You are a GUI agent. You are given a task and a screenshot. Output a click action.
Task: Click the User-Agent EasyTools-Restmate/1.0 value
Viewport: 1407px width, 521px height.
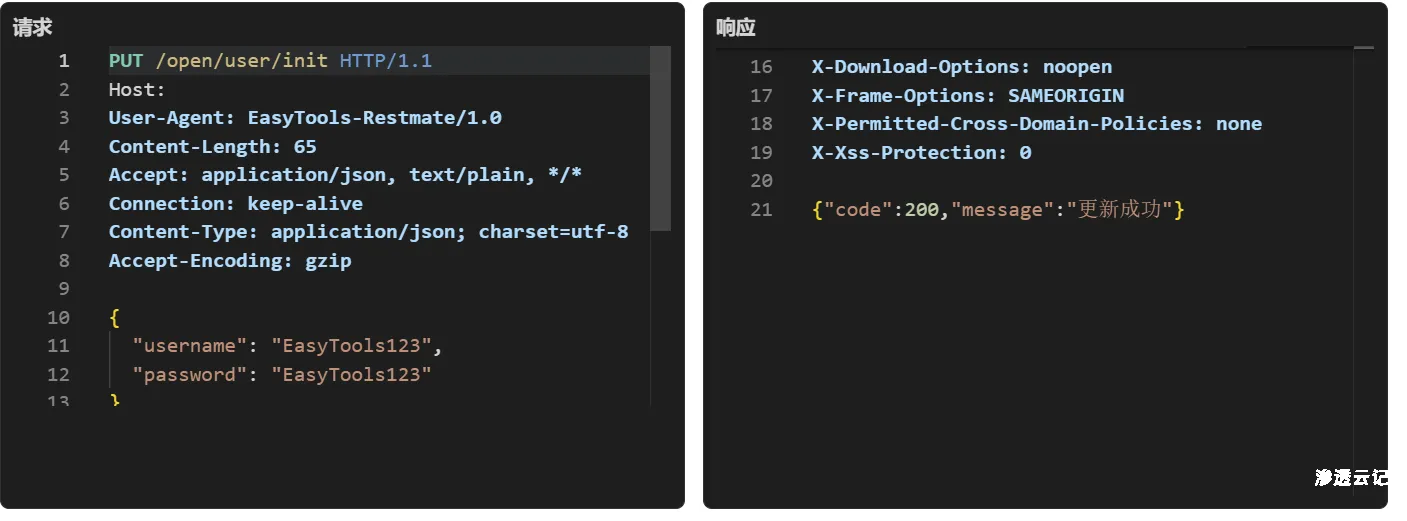(374, 118)
